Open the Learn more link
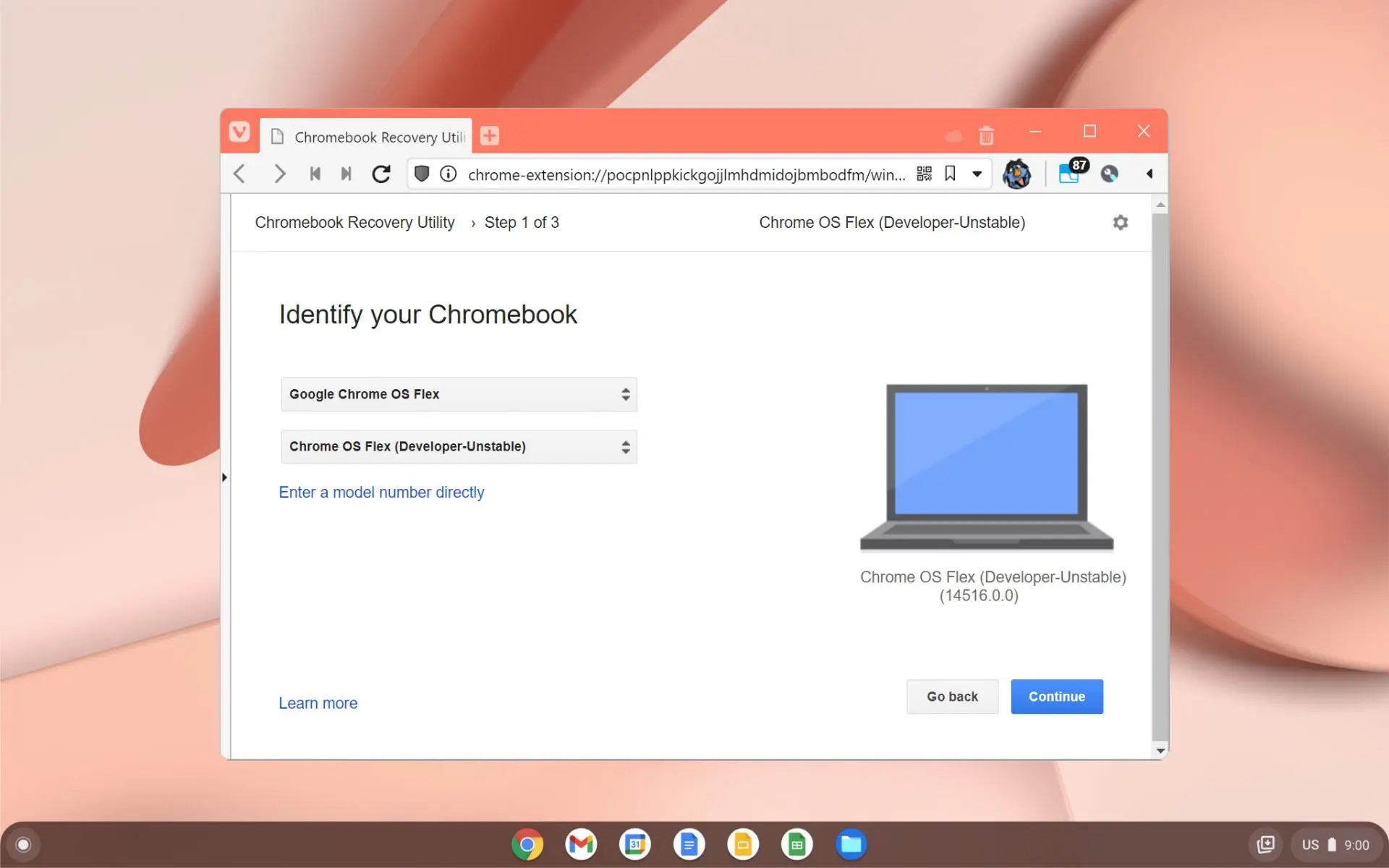 318,703
